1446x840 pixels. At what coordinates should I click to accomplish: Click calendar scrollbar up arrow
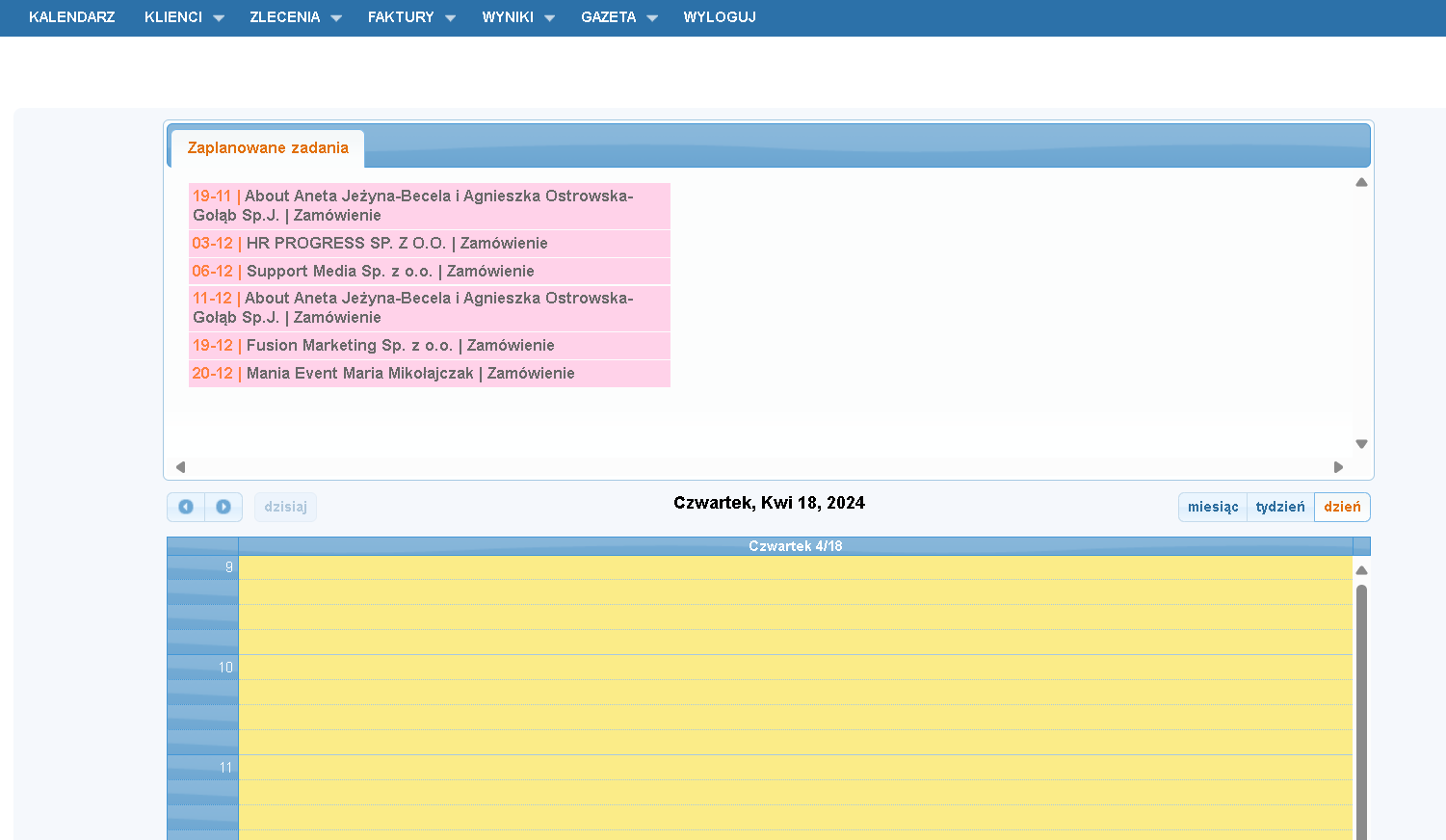click(x=1361, y=570)
